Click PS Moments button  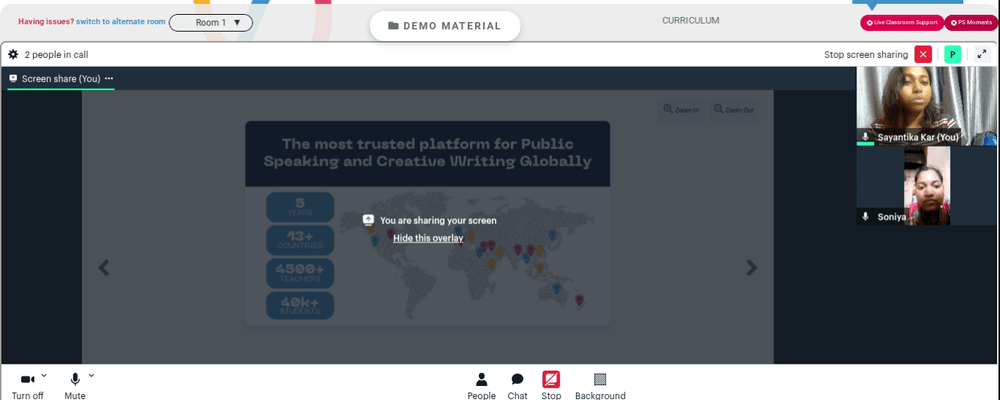click(971, 22)
